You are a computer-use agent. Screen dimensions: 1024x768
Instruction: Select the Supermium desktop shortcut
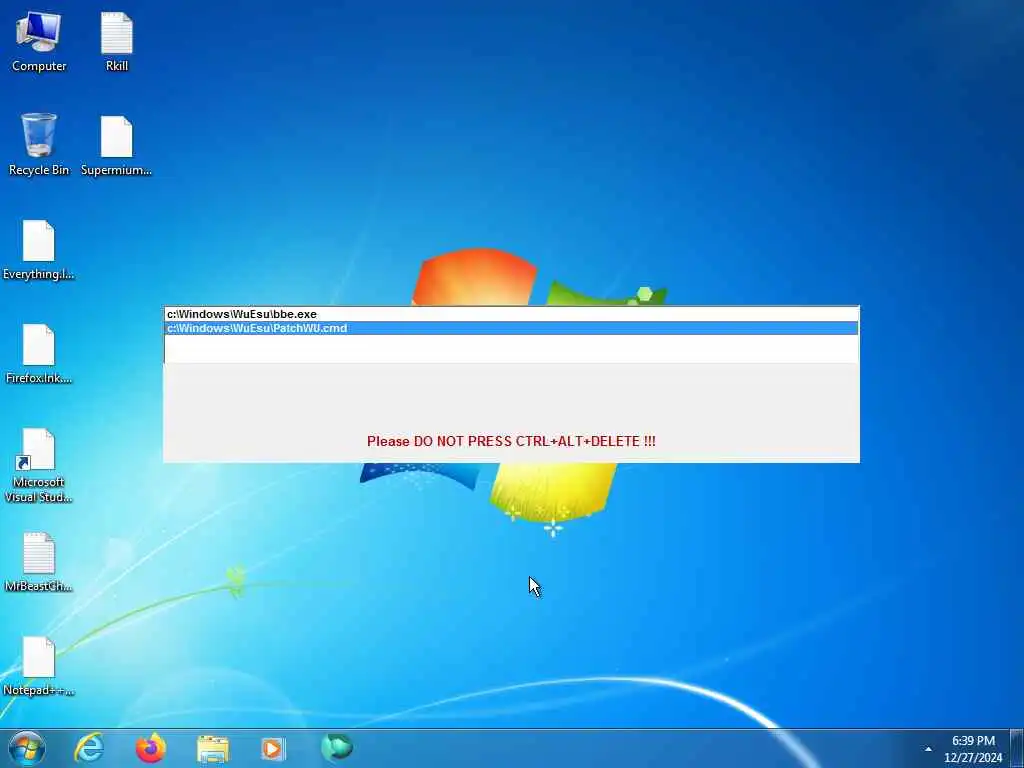tap(116, 146)
